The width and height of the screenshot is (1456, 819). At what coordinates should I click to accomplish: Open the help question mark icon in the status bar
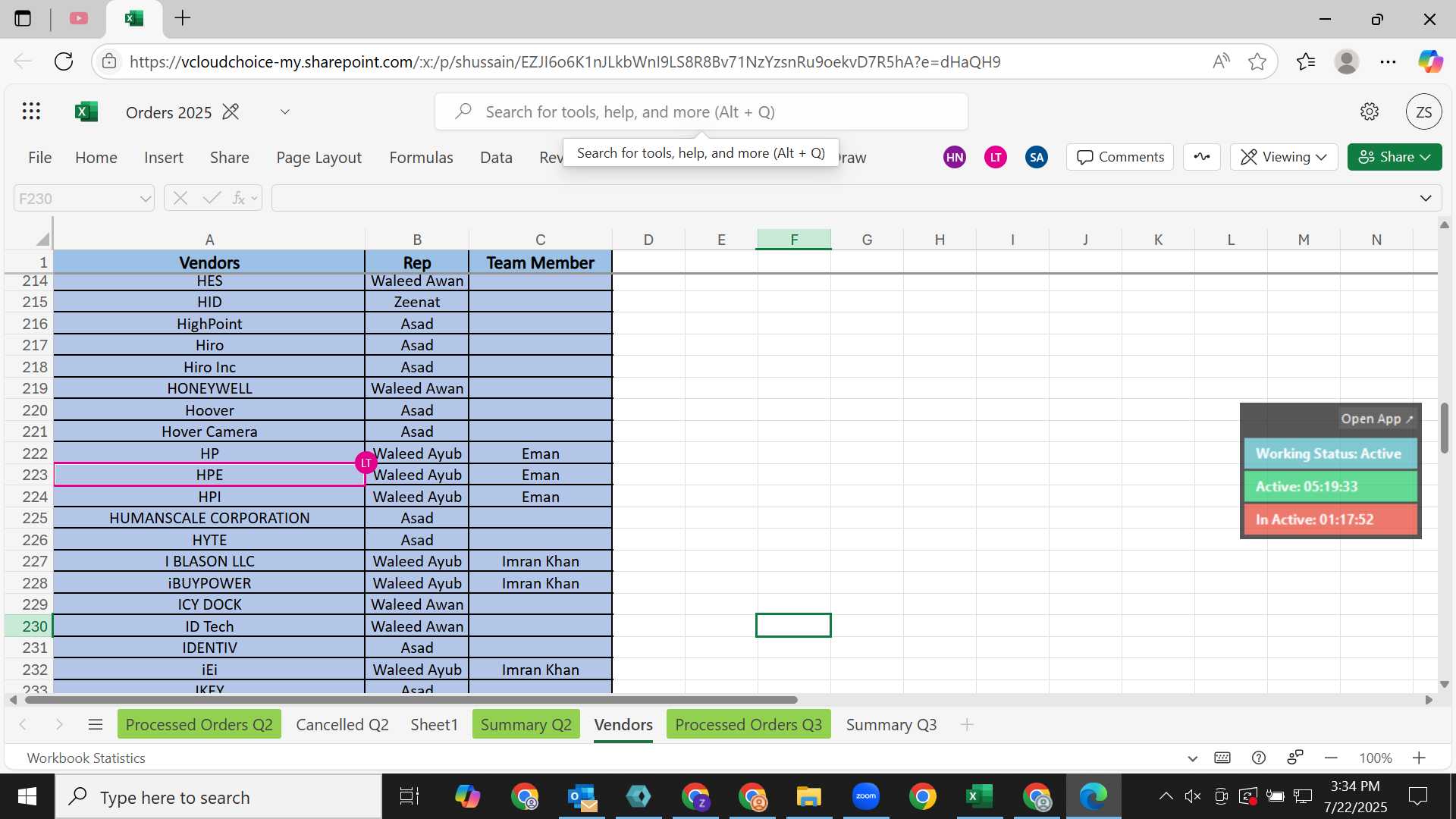point(1259,758)
